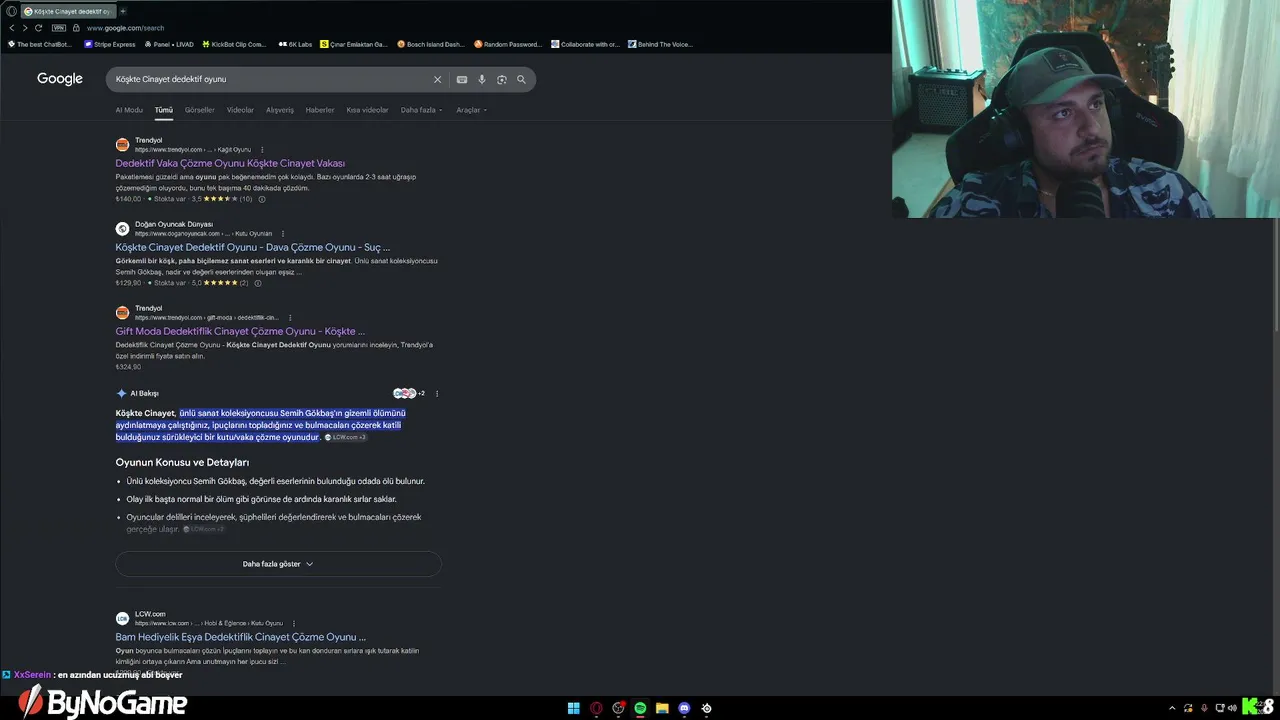View the AI overview source icons (+2)
Screen dimensions: 1280x720
pyautogui.click(x=409, y=393)
